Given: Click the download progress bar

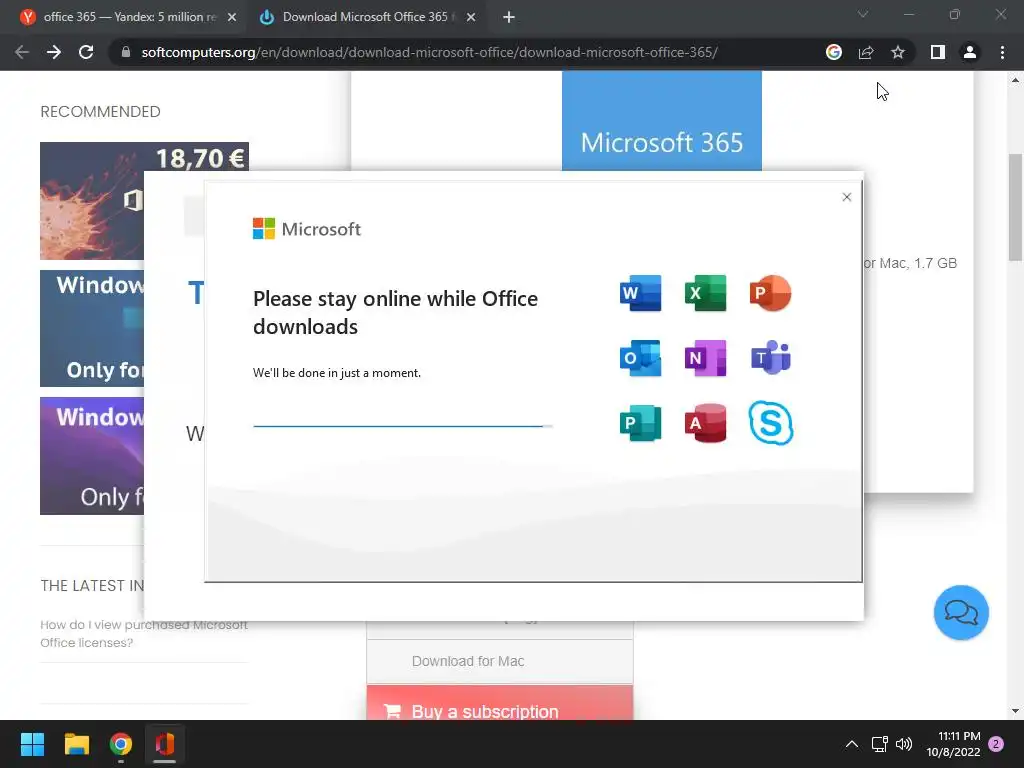Looking at the screenshot, I should (402, 426).
